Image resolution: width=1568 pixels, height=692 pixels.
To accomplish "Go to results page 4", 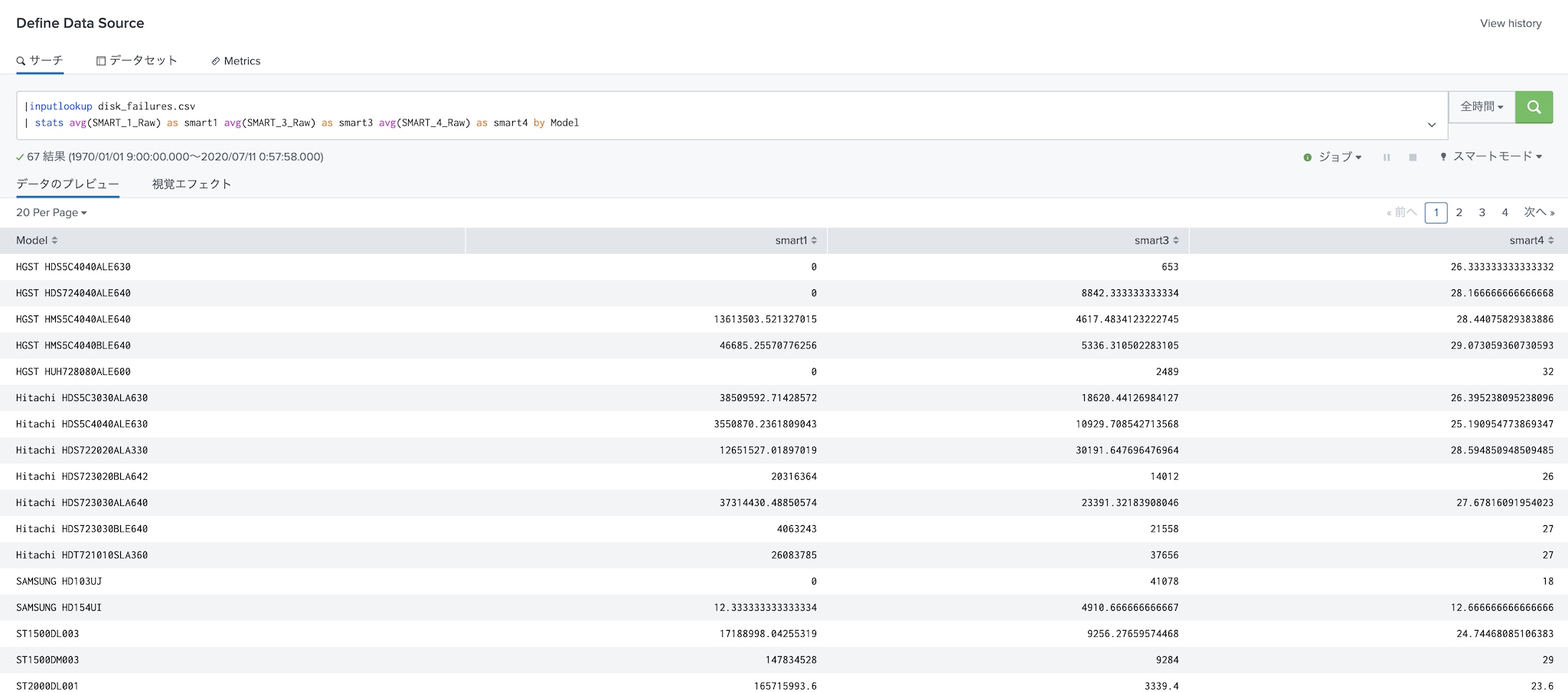I will (x=1505, y=213).
